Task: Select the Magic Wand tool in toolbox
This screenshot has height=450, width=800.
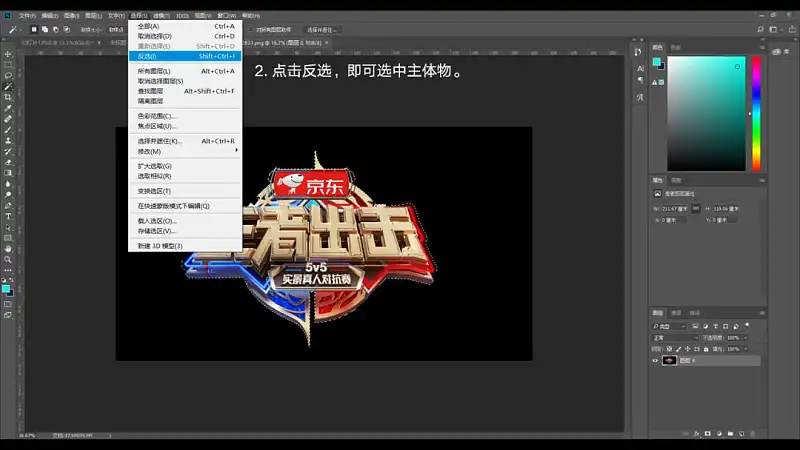Action: [8, 86]
